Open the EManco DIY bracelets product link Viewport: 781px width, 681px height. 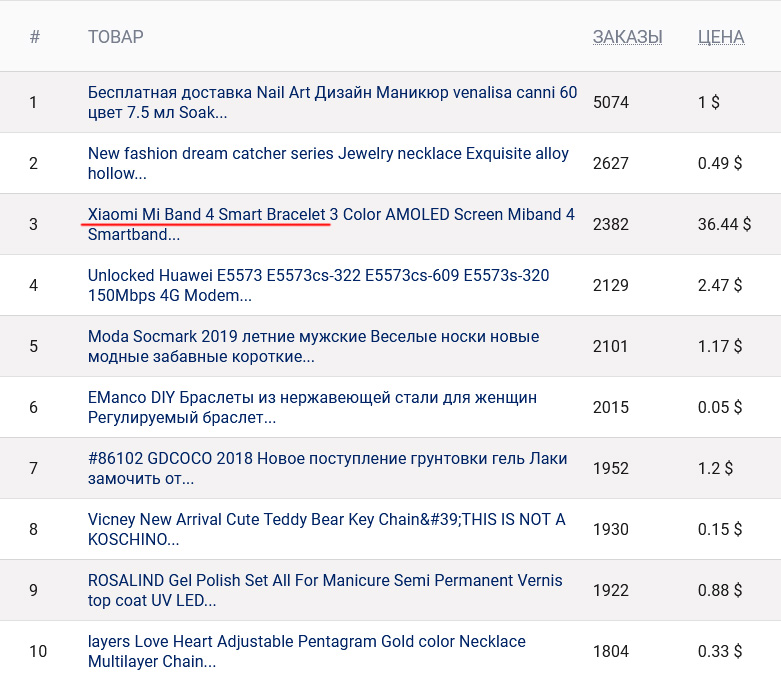(x=312, y=398)
